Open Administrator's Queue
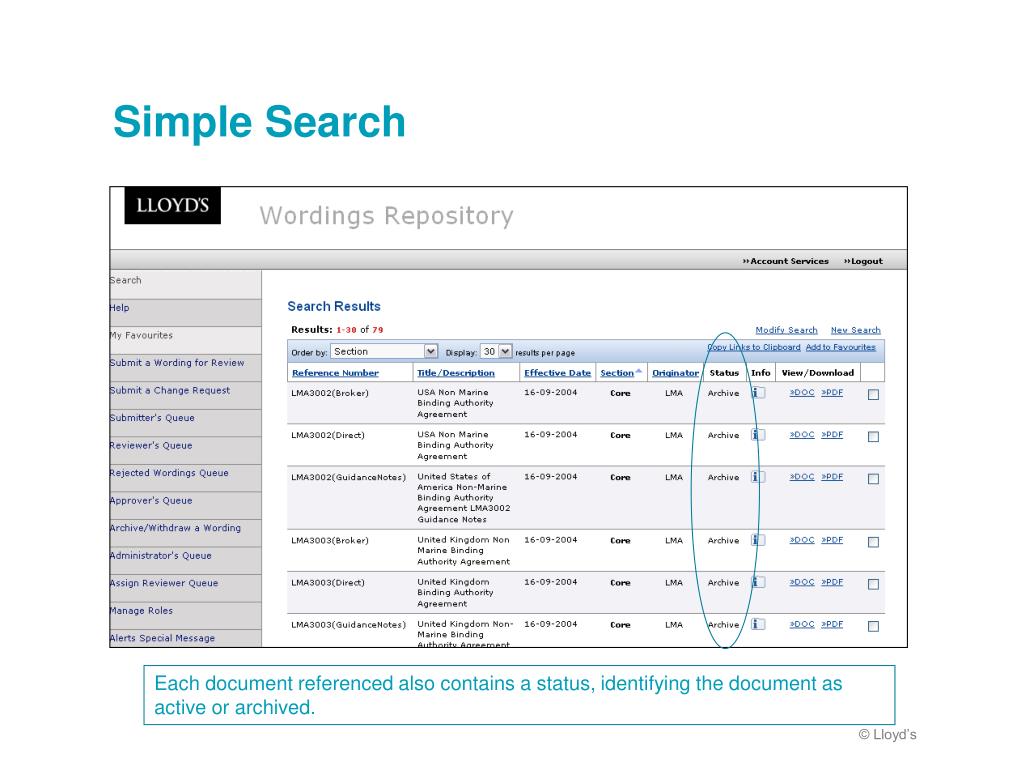This screenshot has width=1024, height=768. (x=185, y=560)
